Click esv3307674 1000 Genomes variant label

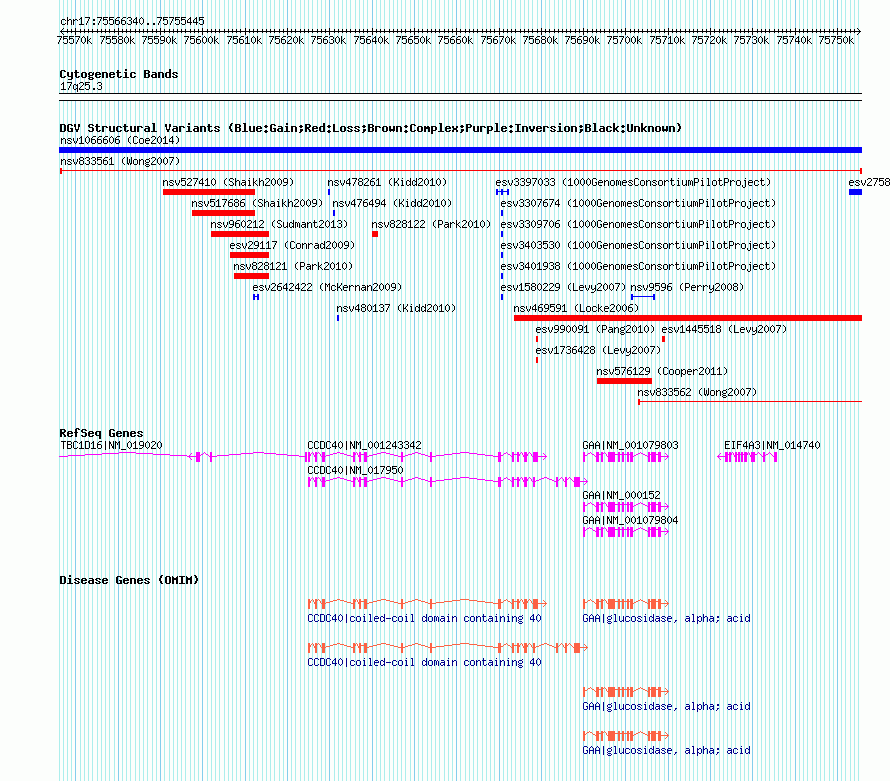pyautogui.click(x=638, y=203)
